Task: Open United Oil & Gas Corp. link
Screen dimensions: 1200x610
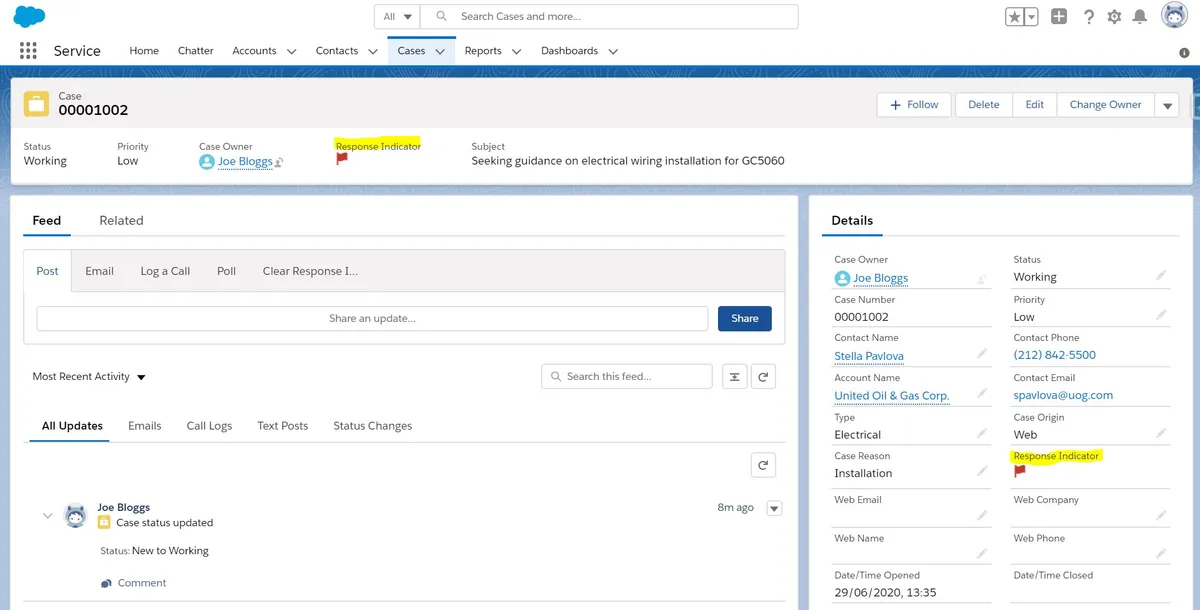Action: (892, 396)
